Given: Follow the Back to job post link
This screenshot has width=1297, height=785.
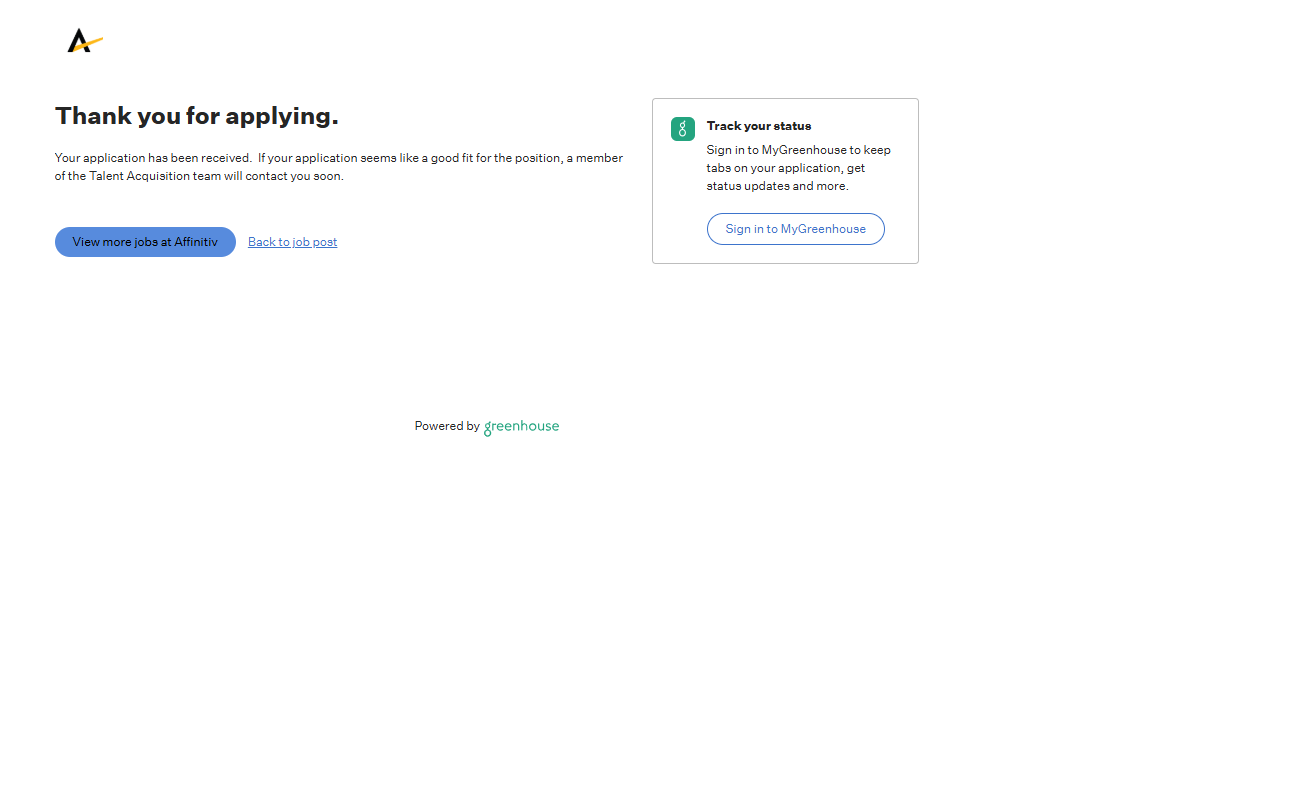Looking at the screenshot, I should click(x=292, y=242).
